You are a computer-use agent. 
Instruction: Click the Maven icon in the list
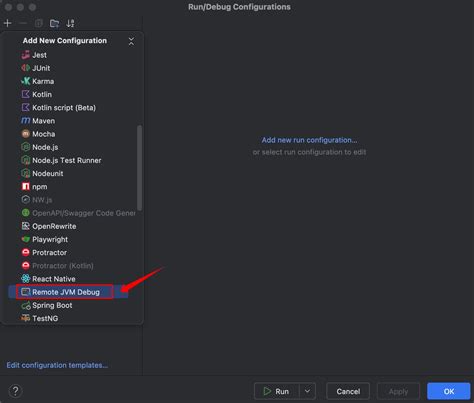(26, 121)
